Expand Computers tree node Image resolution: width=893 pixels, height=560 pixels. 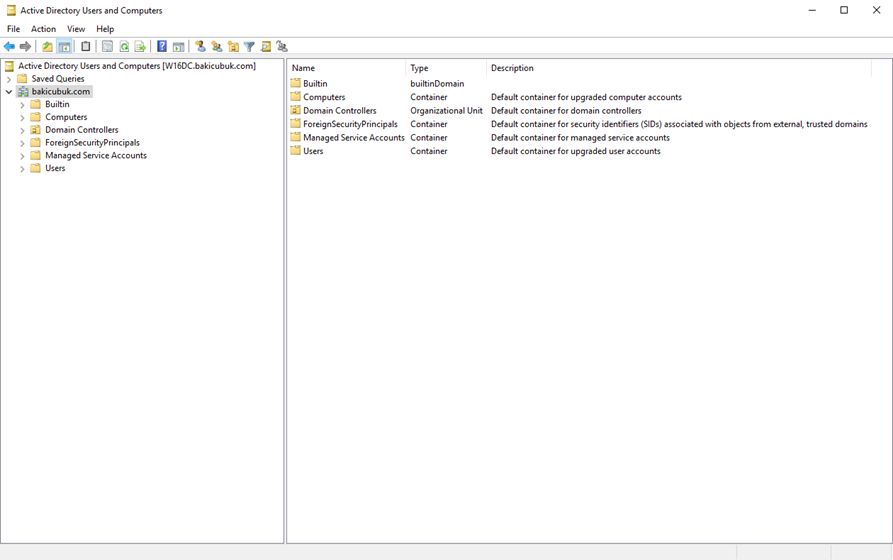click(22, 117)
